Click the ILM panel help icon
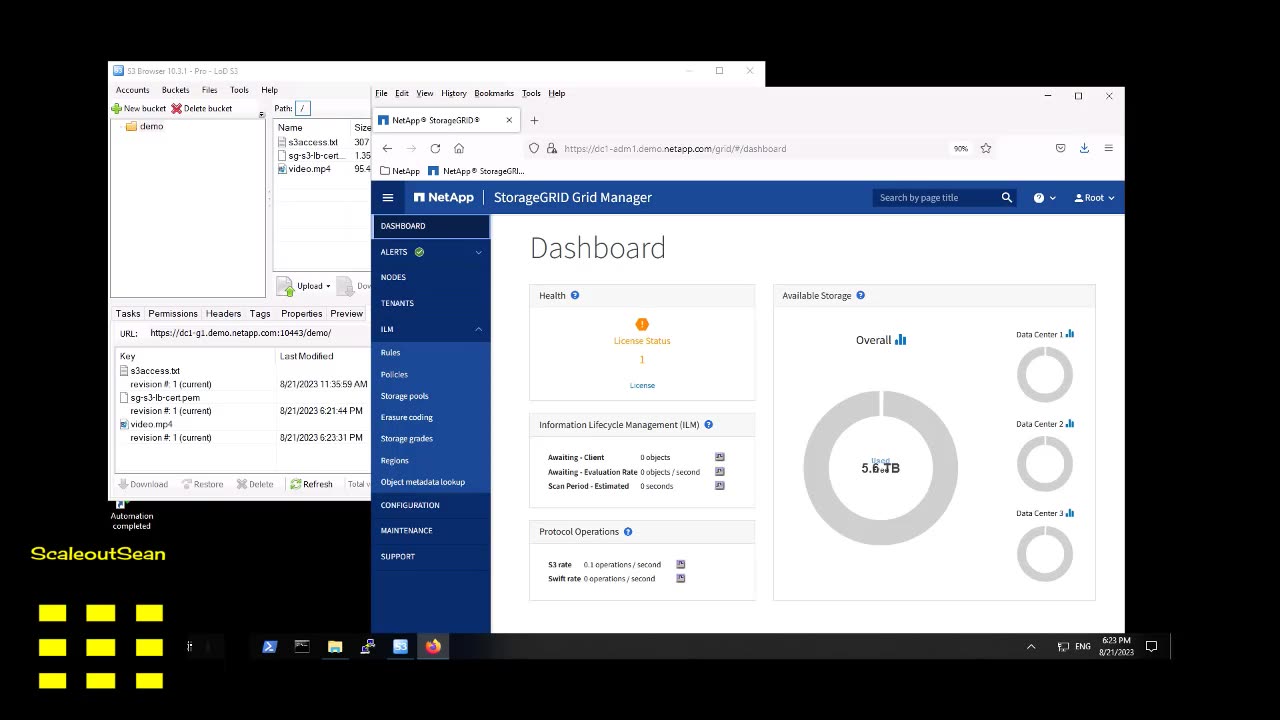 click(x=708, y=425)
